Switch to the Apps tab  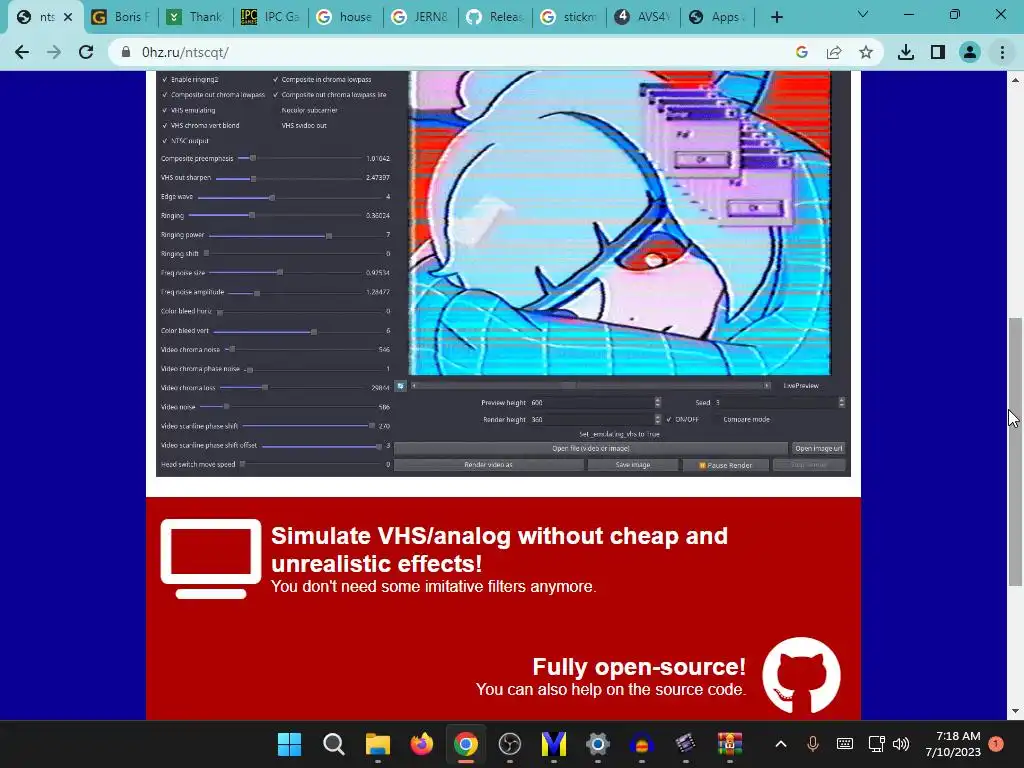(718, 17)
